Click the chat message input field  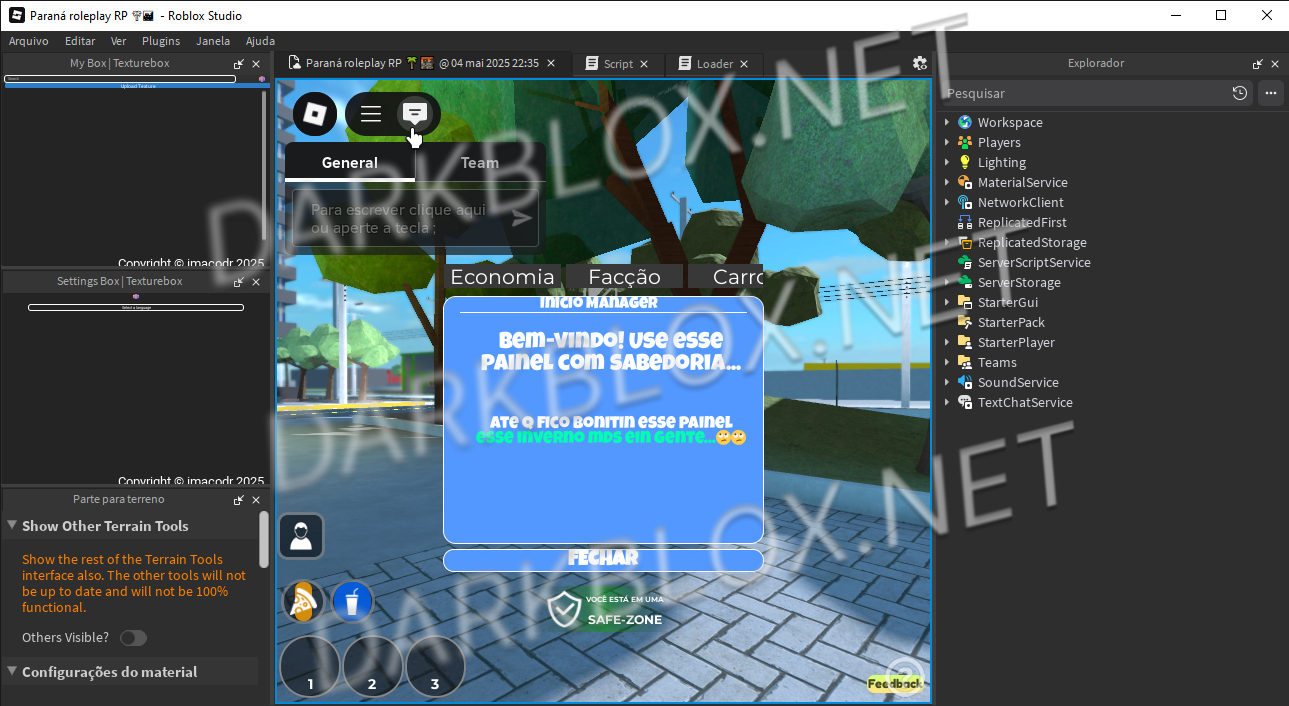415,219
